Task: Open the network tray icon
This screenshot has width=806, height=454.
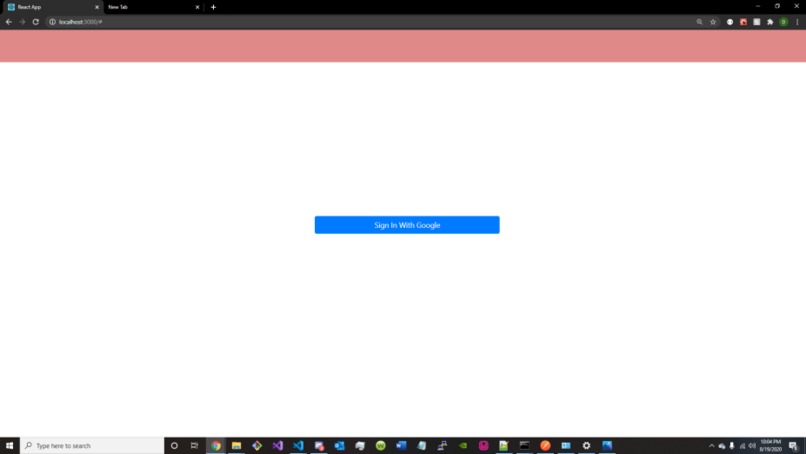Action: [742, 446]
